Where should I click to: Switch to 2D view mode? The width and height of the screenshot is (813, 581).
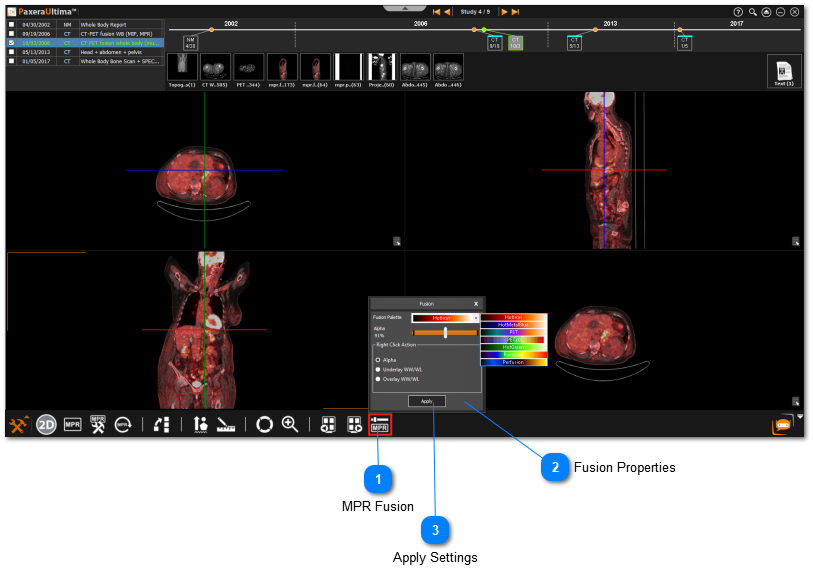coord(46,425)
